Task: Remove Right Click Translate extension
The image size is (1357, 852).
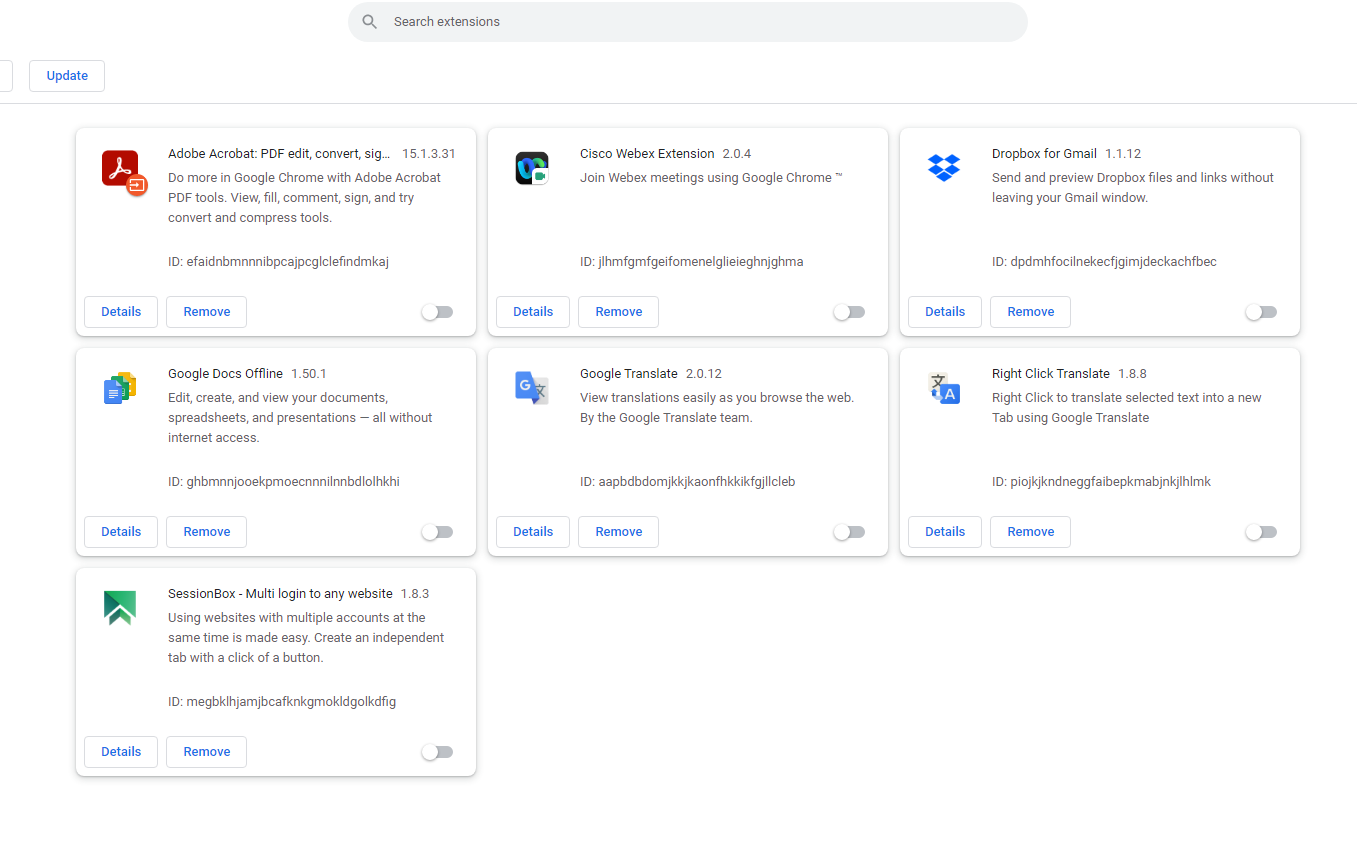Action: (1031, 532)
